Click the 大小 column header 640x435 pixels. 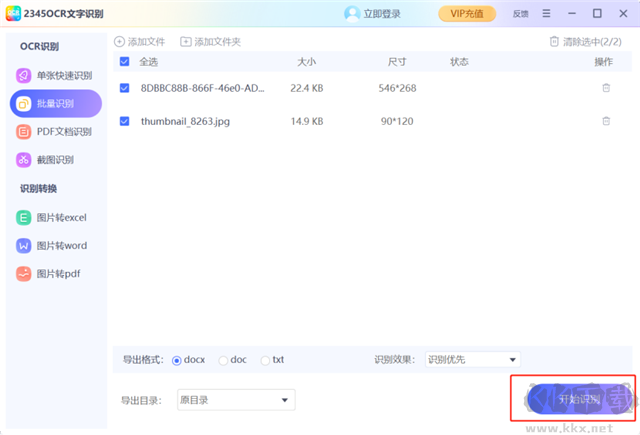tap(307, 62)
